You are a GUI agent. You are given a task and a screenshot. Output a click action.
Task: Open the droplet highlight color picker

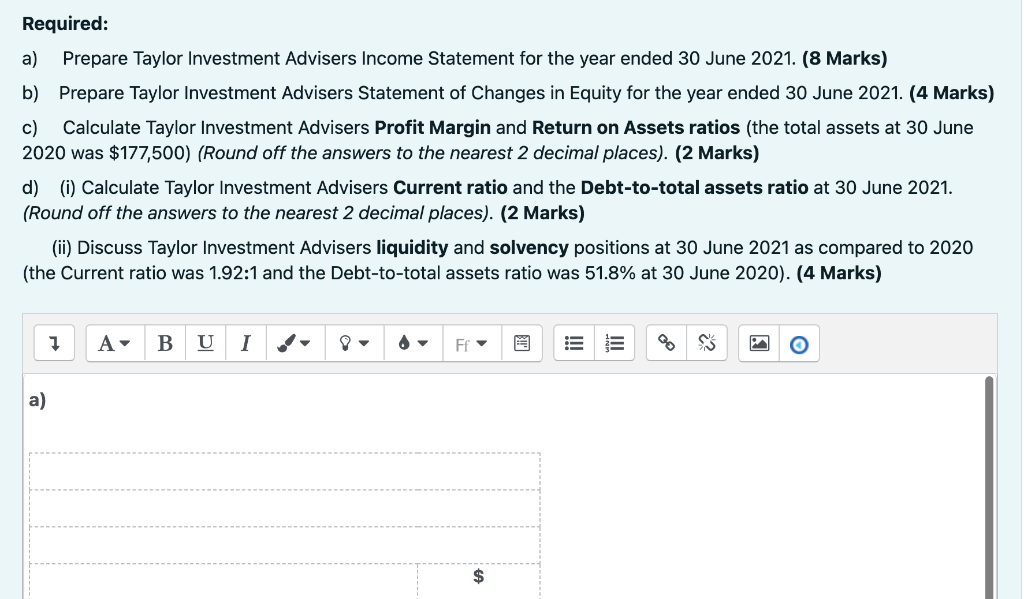click(x=405, y=343)
